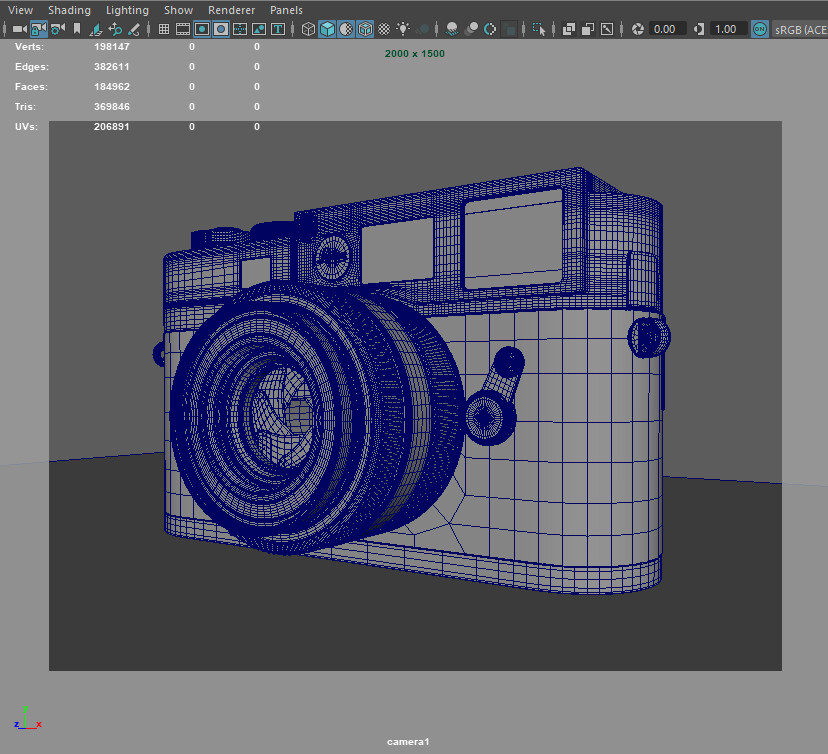
Task: Activate 2D Pan/Zoom tool
Action: (114, 29)
